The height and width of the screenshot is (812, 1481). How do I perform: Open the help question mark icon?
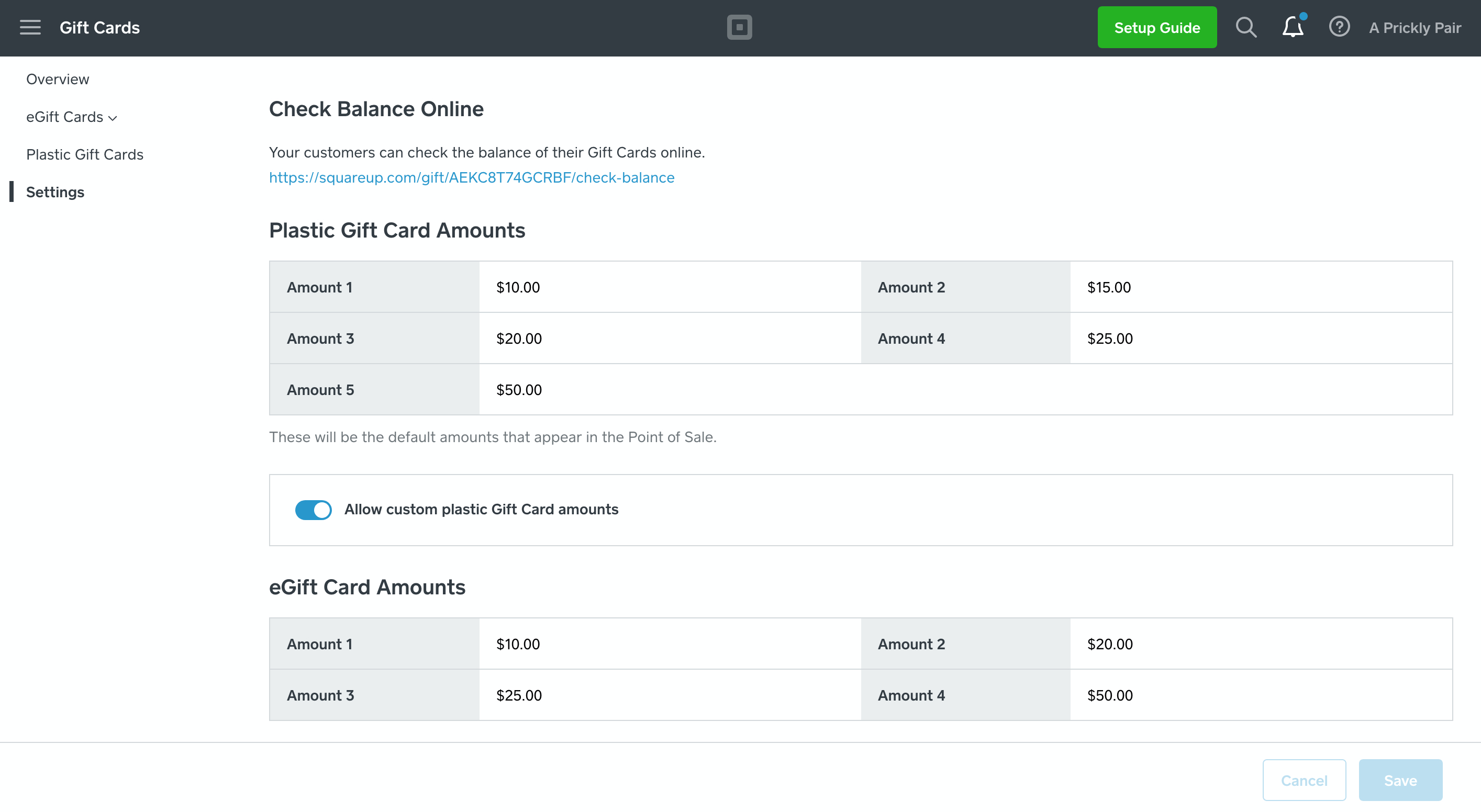point(1339,27)
